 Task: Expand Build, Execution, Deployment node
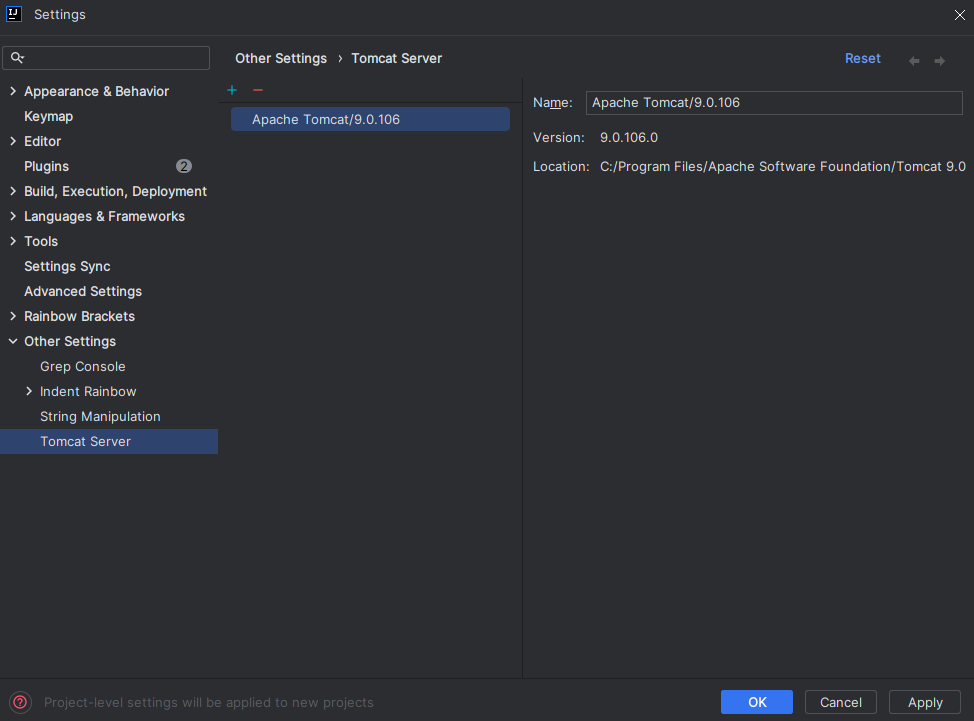pos(13,191)
